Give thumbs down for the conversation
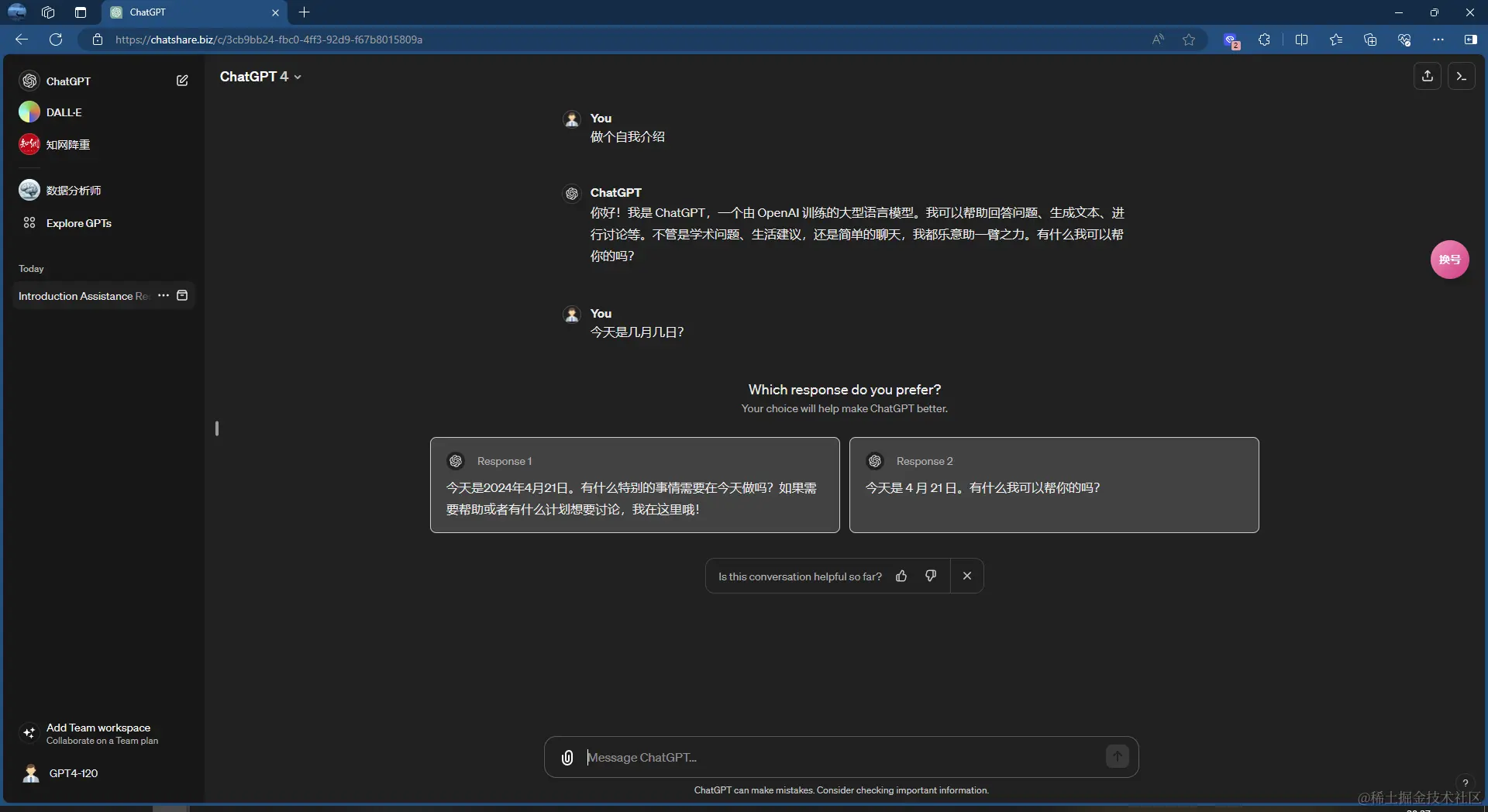Image resolution: width=1488 pixels, height=812 pixels. pyautogui.click(x=931, y=576)
